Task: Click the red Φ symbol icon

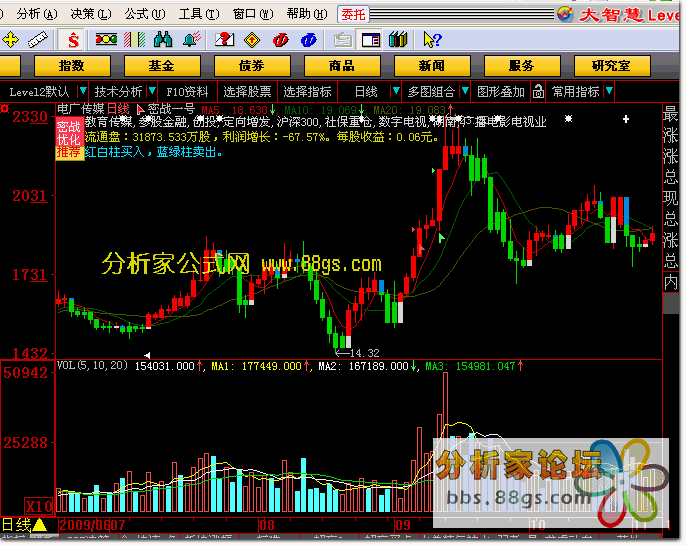Action: pos(280,40)
